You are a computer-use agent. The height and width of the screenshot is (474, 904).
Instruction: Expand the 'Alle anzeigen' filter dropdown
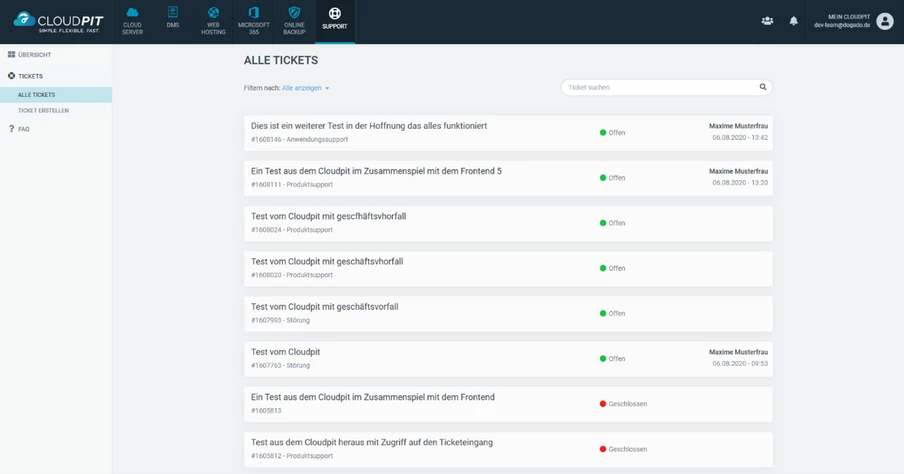click(305, 88)
